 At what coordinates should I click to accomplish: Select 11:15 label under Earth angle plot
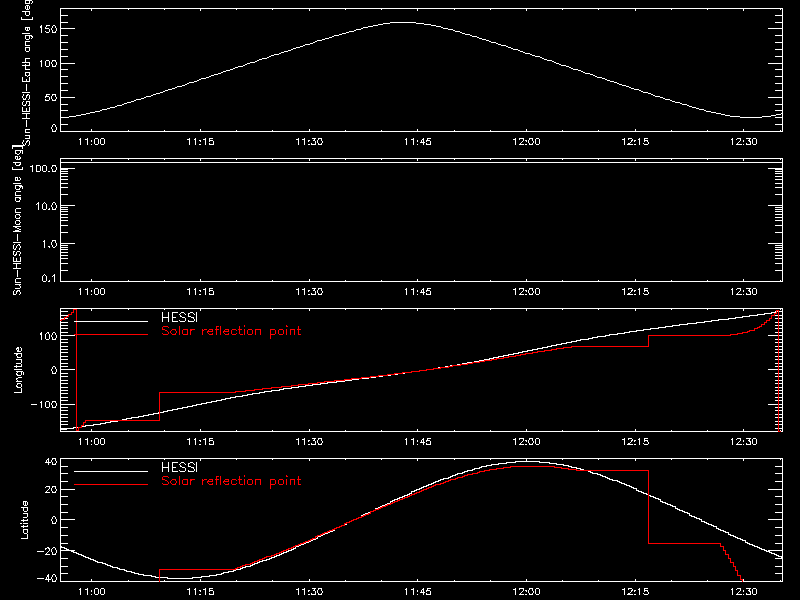coord(201,142)
